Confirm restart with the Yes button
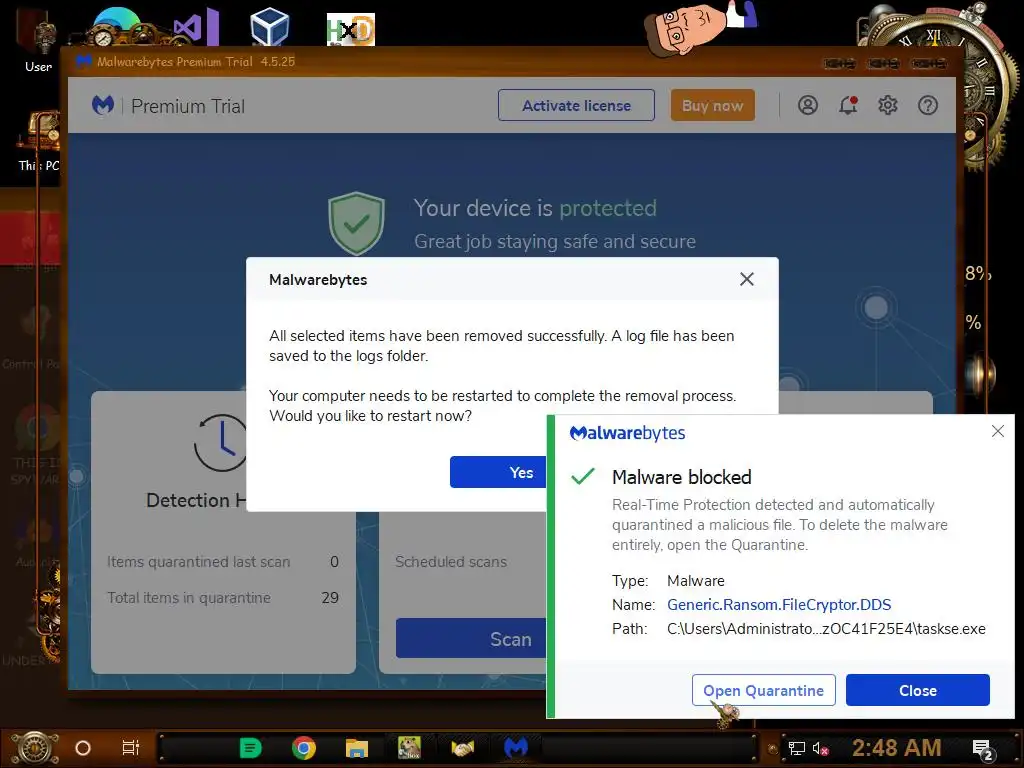1024x768 pixels. point(498,472)
